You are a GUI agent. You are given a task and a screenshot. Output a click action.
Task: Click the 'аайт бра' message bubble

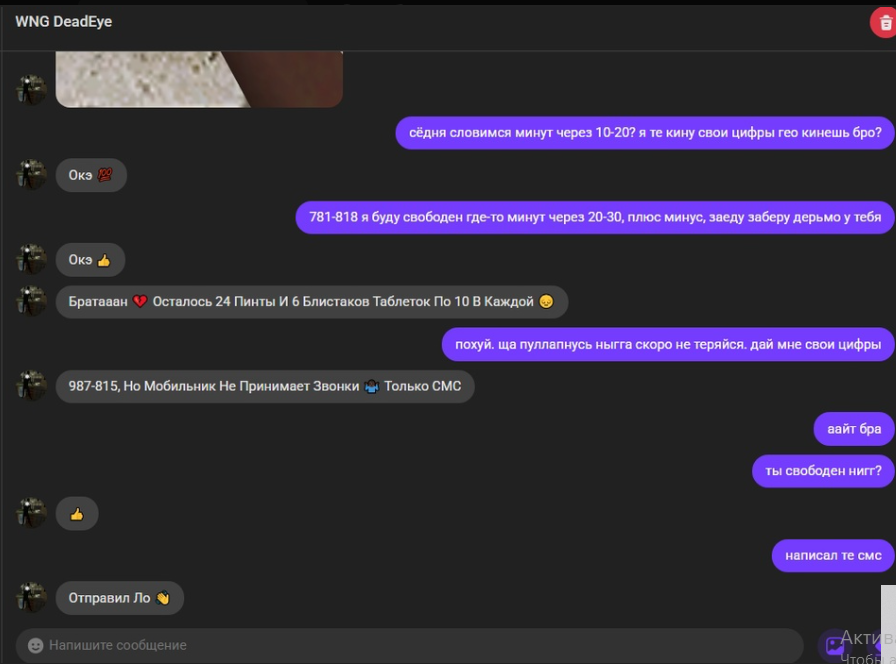(x=854, y=429)
